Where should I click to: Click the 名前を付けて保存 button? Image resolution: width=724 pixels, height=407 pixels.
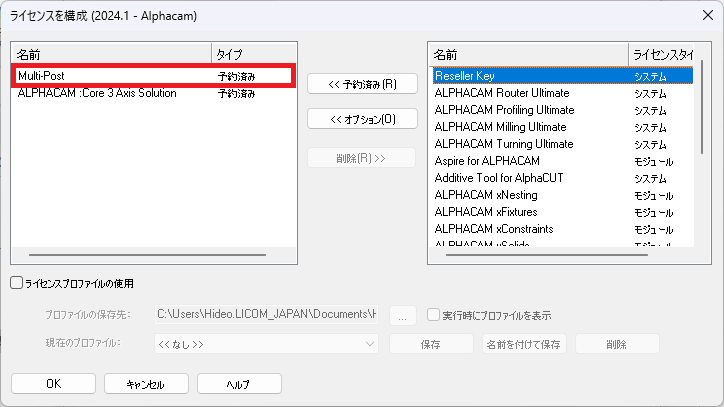coord(524,344)
